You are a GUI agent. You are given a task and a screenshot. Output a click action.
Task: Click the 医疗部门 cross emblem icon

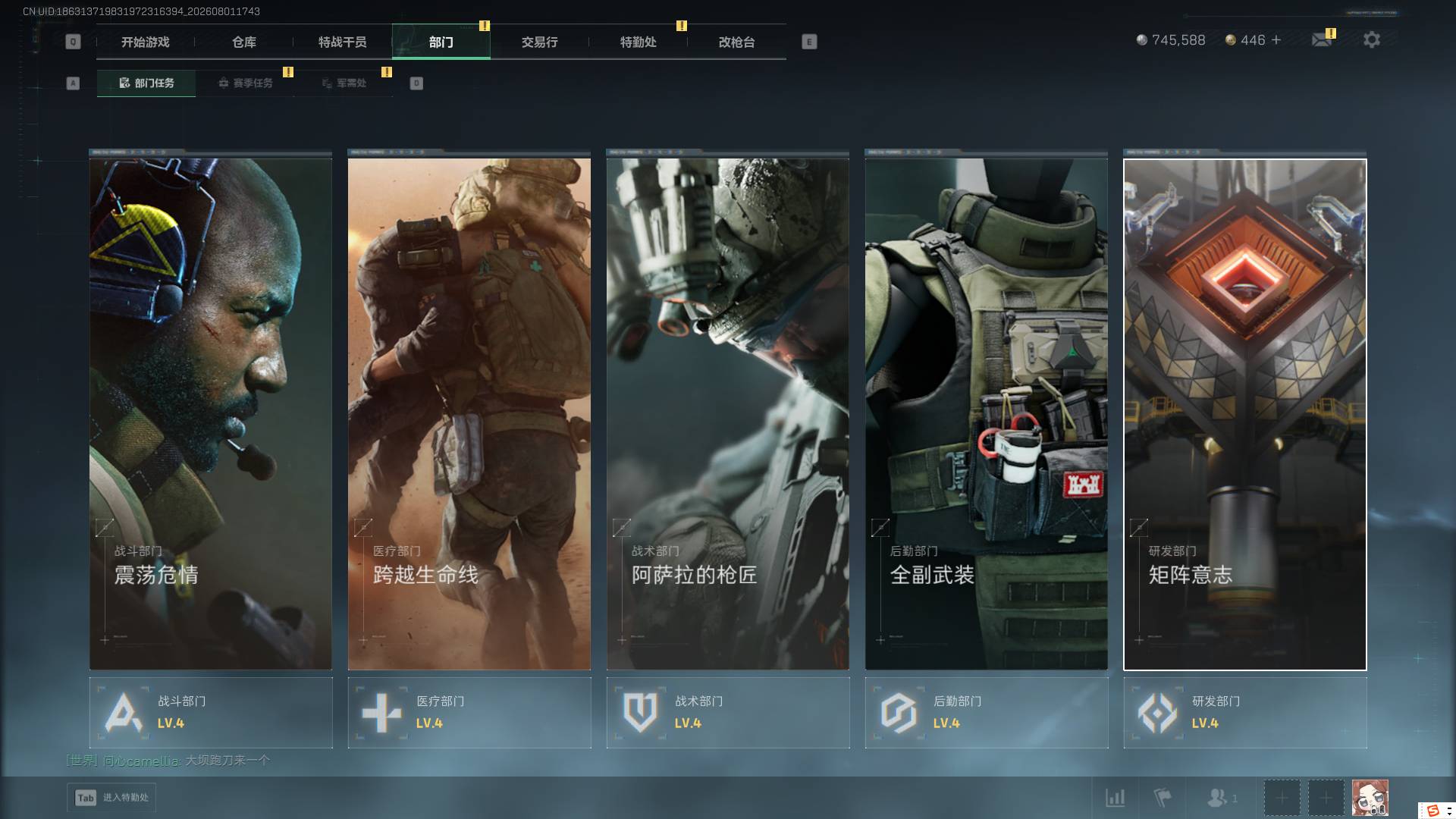click(x=381, y=713)
